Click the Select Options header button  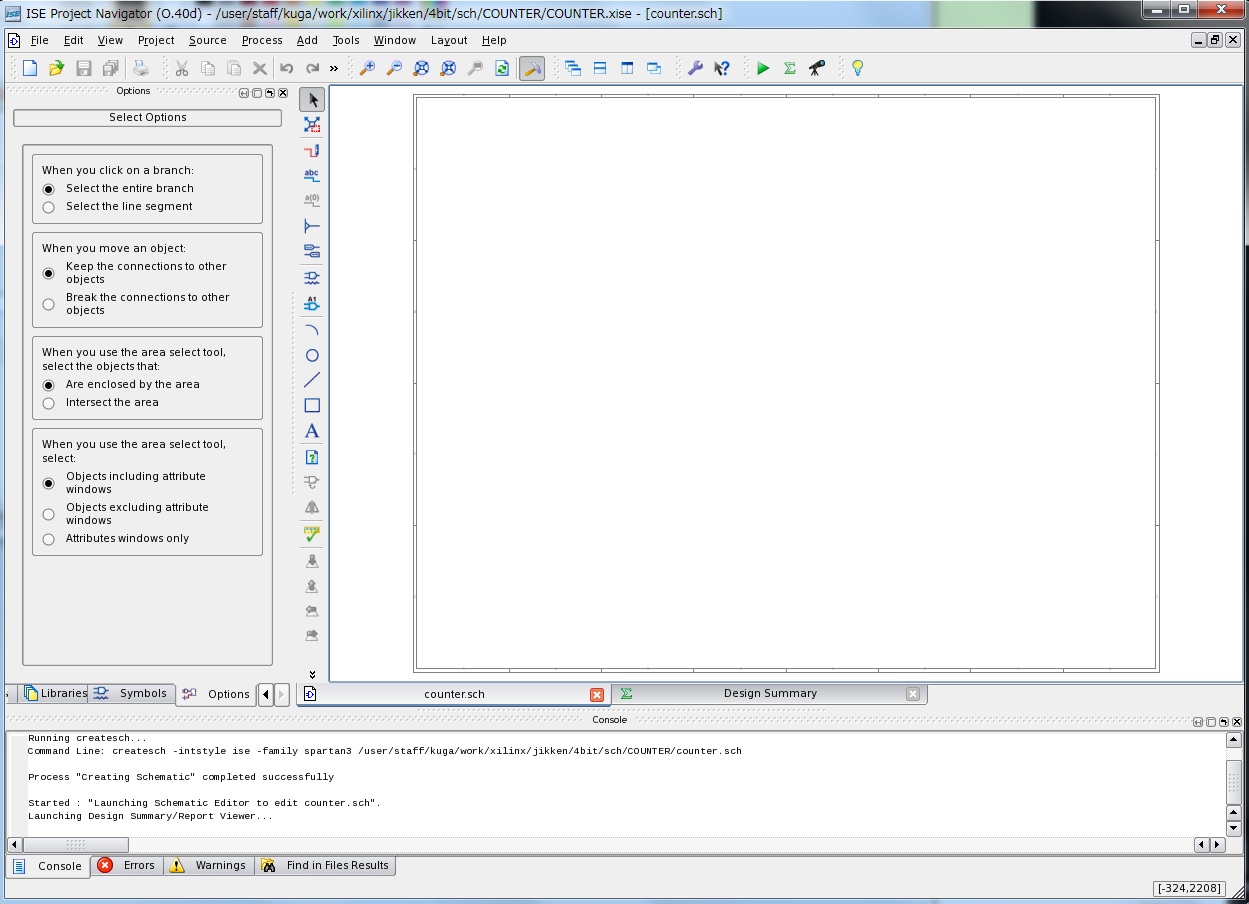point(147,117)
